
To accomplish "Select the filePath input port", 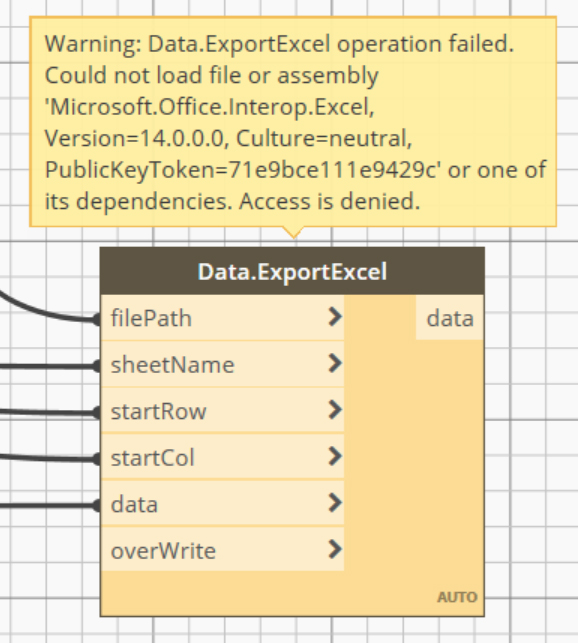I will click(x=223, y=318).
